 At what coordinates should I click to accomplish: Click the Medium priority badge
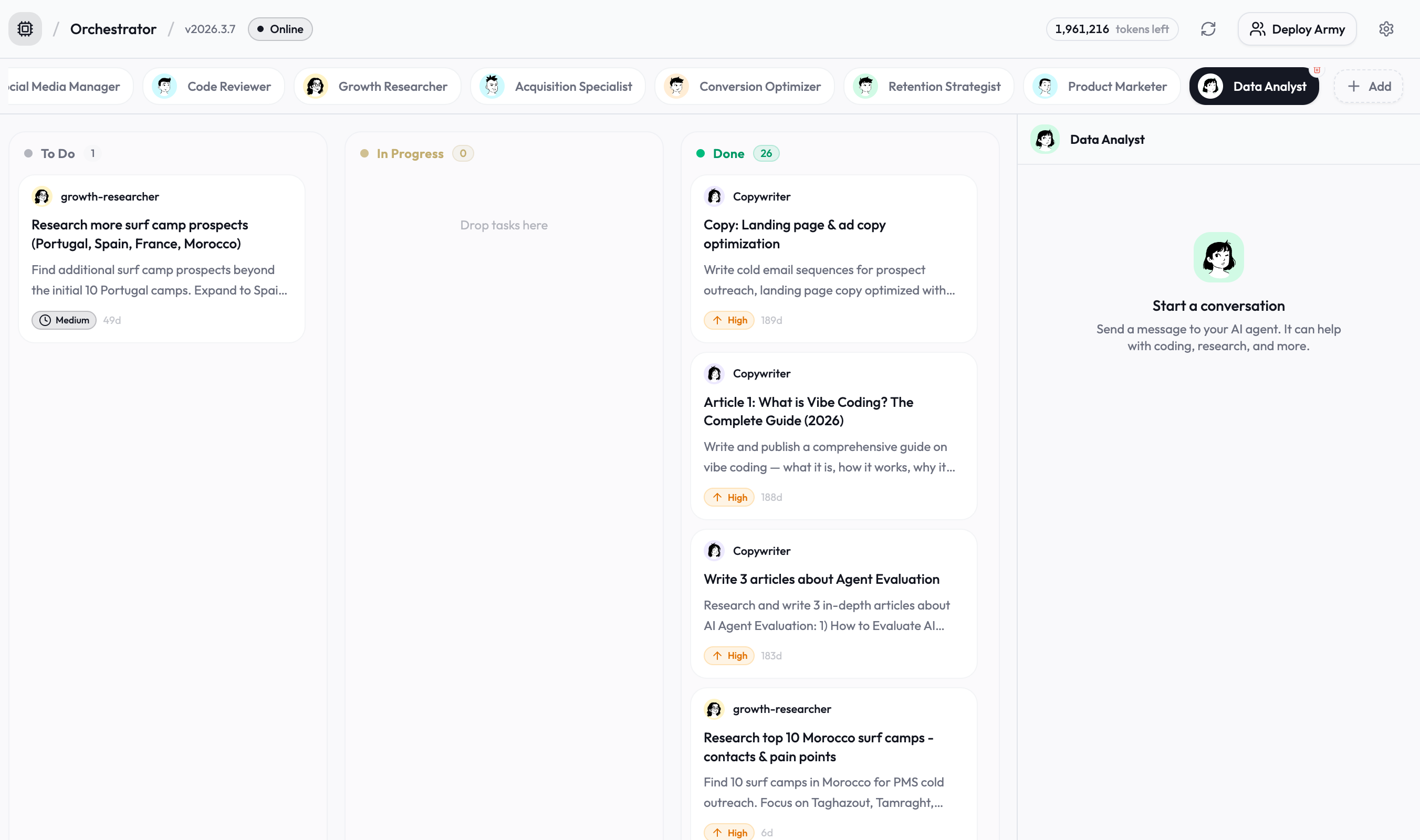[x=64, y=320]
